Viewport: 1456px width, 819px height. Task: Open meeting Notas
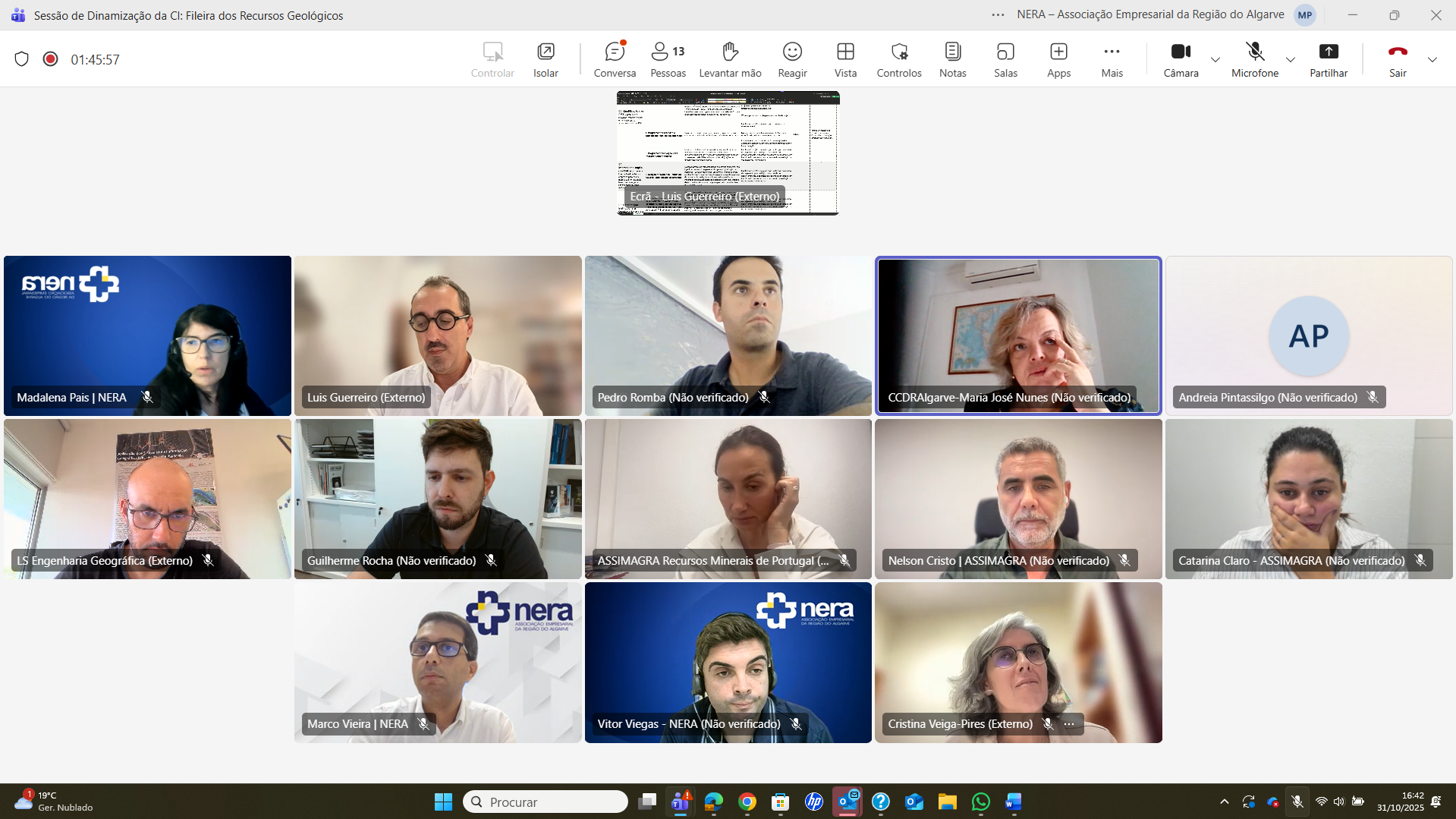(952, 59)
